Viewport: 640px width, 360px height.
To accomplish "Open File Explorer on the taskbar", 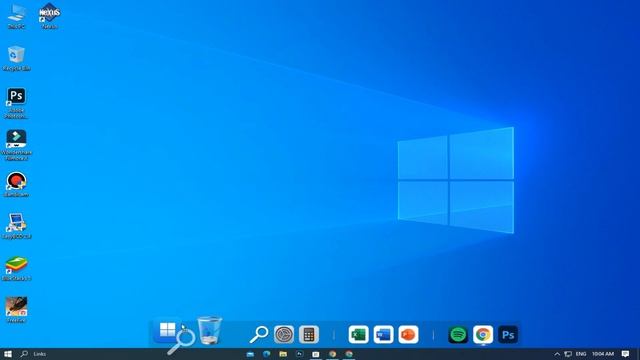I will [x=283, y=354].
